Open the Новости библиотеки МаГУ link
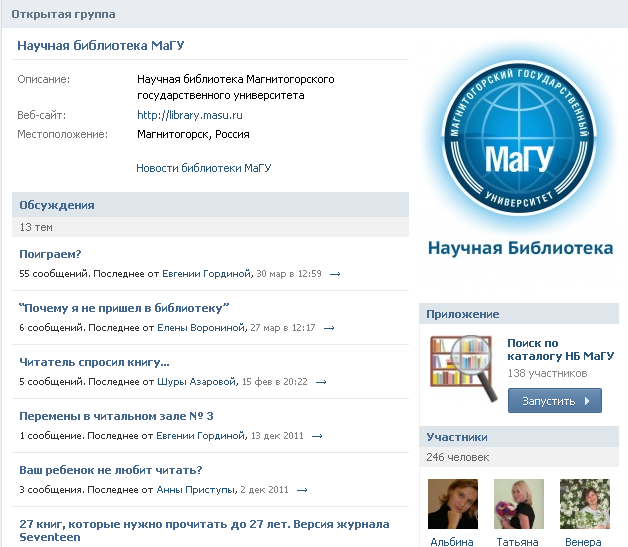 pos(203,168)
